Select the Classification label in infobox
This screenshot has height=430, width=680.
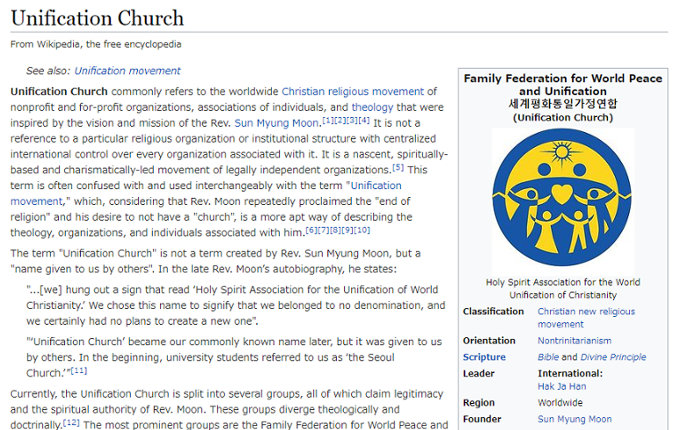[x=493, y=312]
